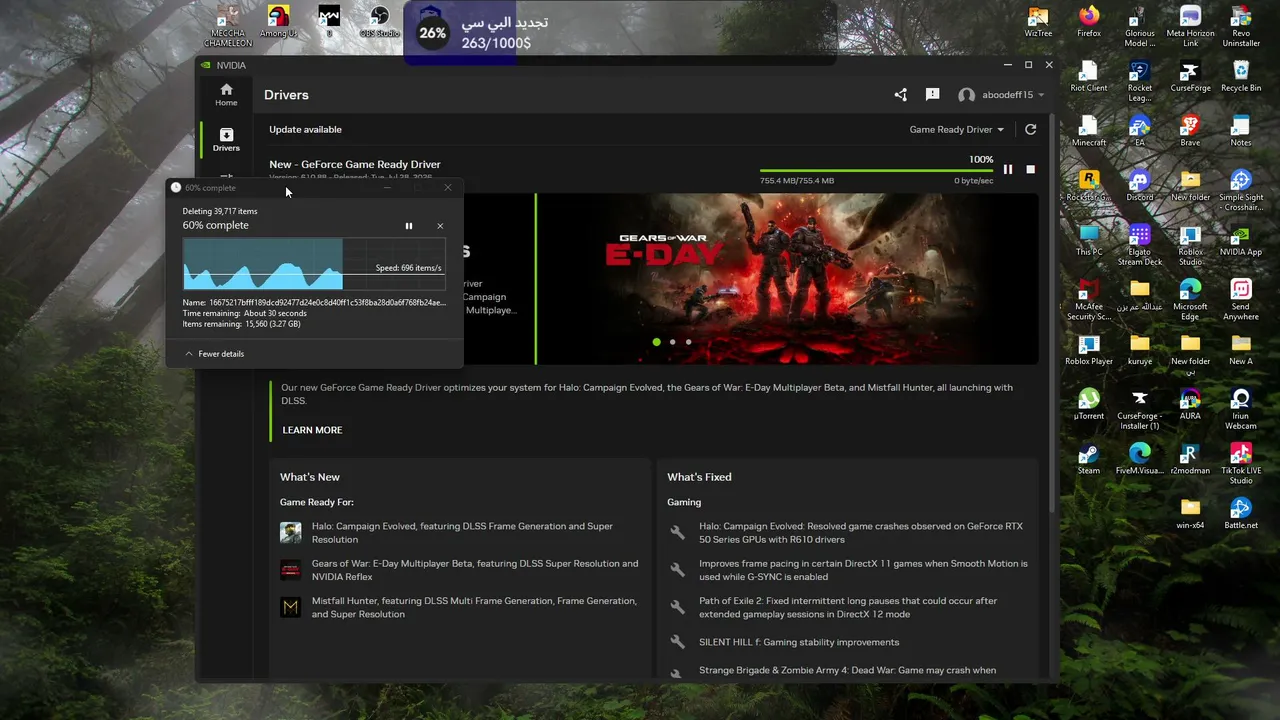Click the Mistfall Hunter game thumbnail
The image size is (1280, 720).
click(x=290, y=607)
